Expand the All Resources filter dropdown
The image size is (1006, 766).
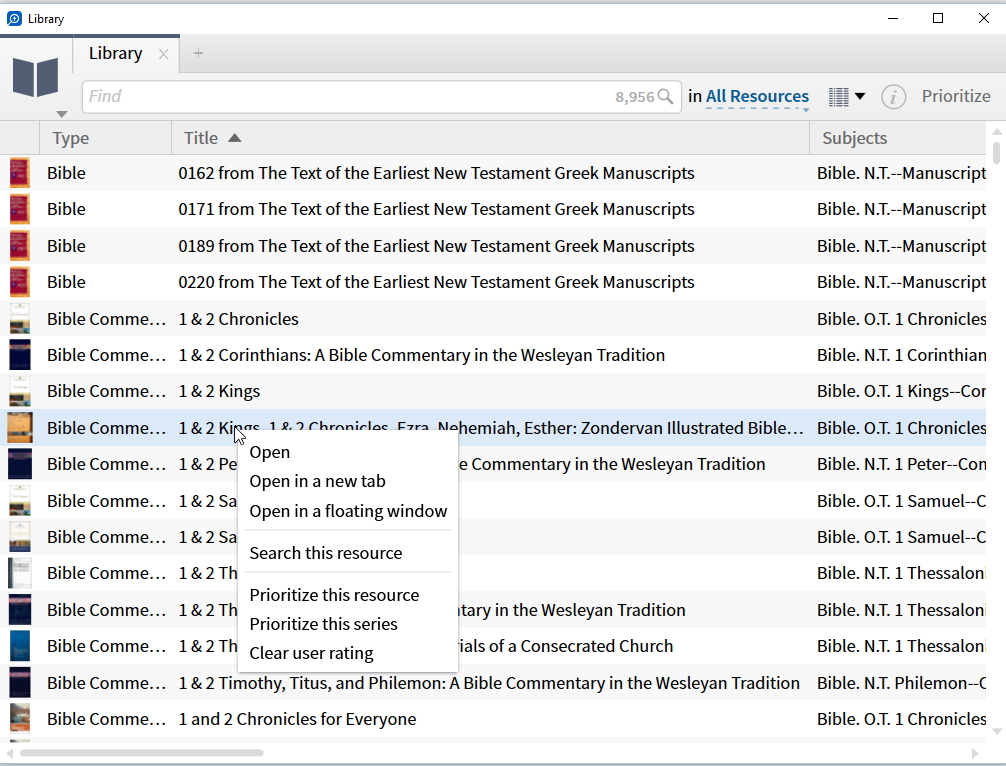pyautogui.click(x=757, y=97)
